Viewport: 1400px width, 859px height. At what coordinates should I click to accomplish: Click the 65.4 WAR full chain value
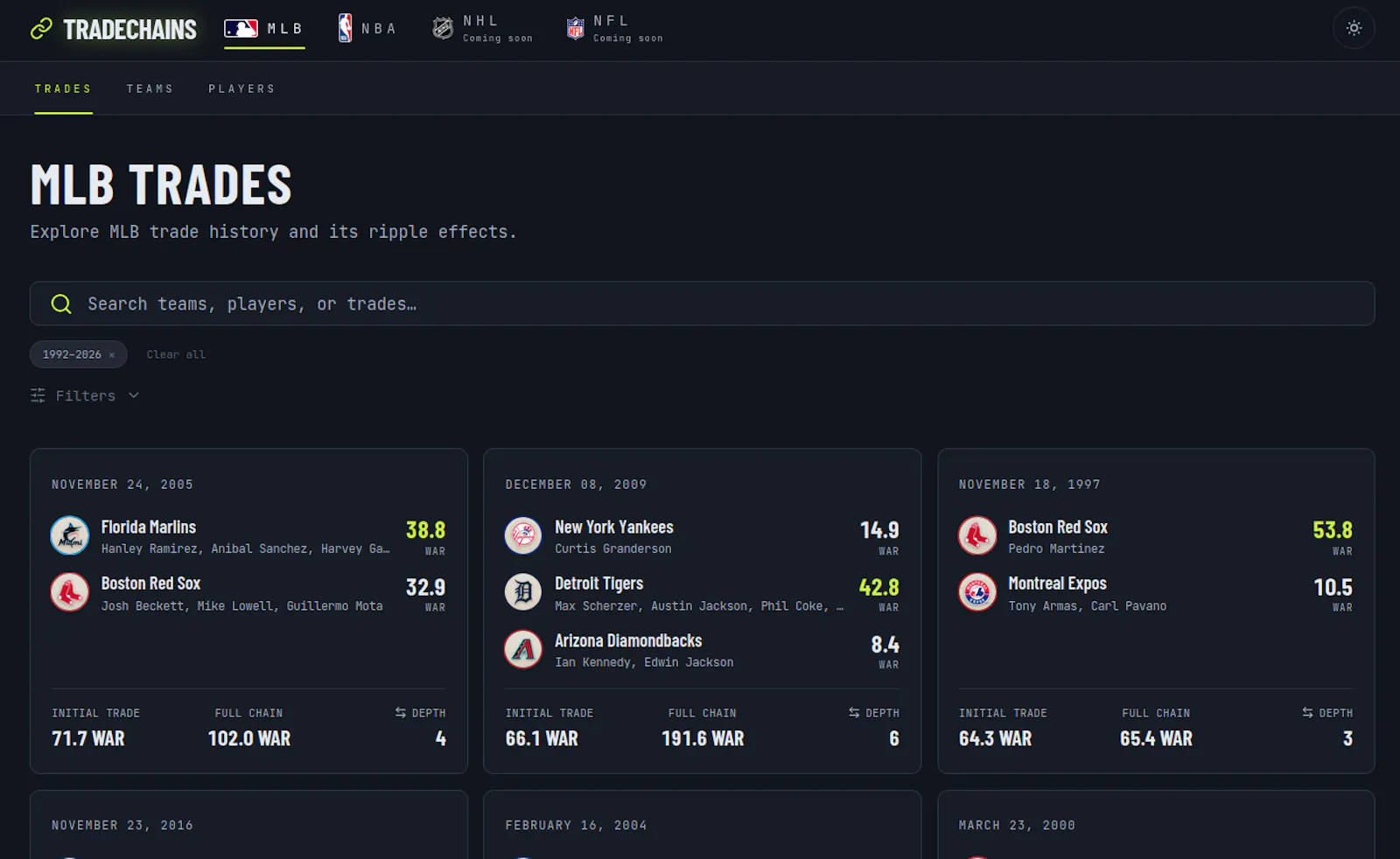tap(1156, 739)
